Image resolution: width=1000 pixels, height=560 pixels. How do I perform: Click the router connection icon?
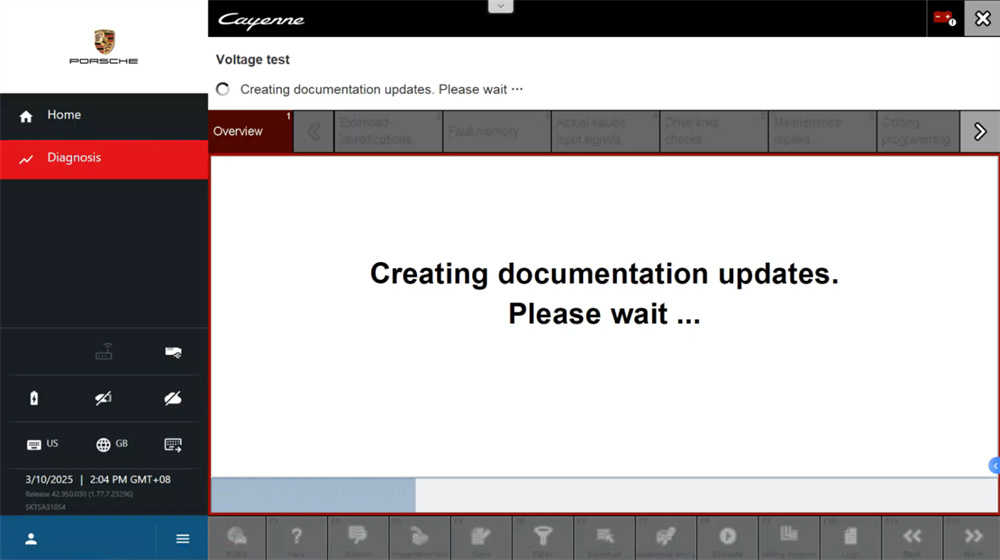(x=104, y=352)
